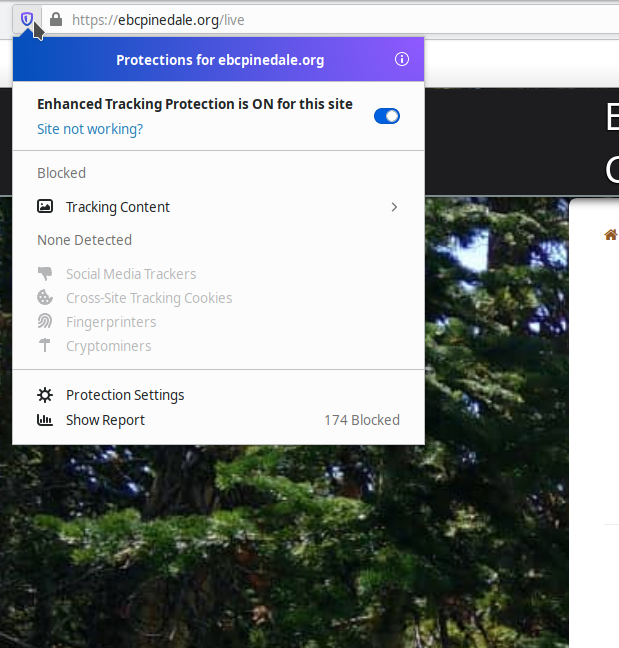
Task: Click the '174 Blocked' count
Action: pyautogui.click(x=362, y=420)
